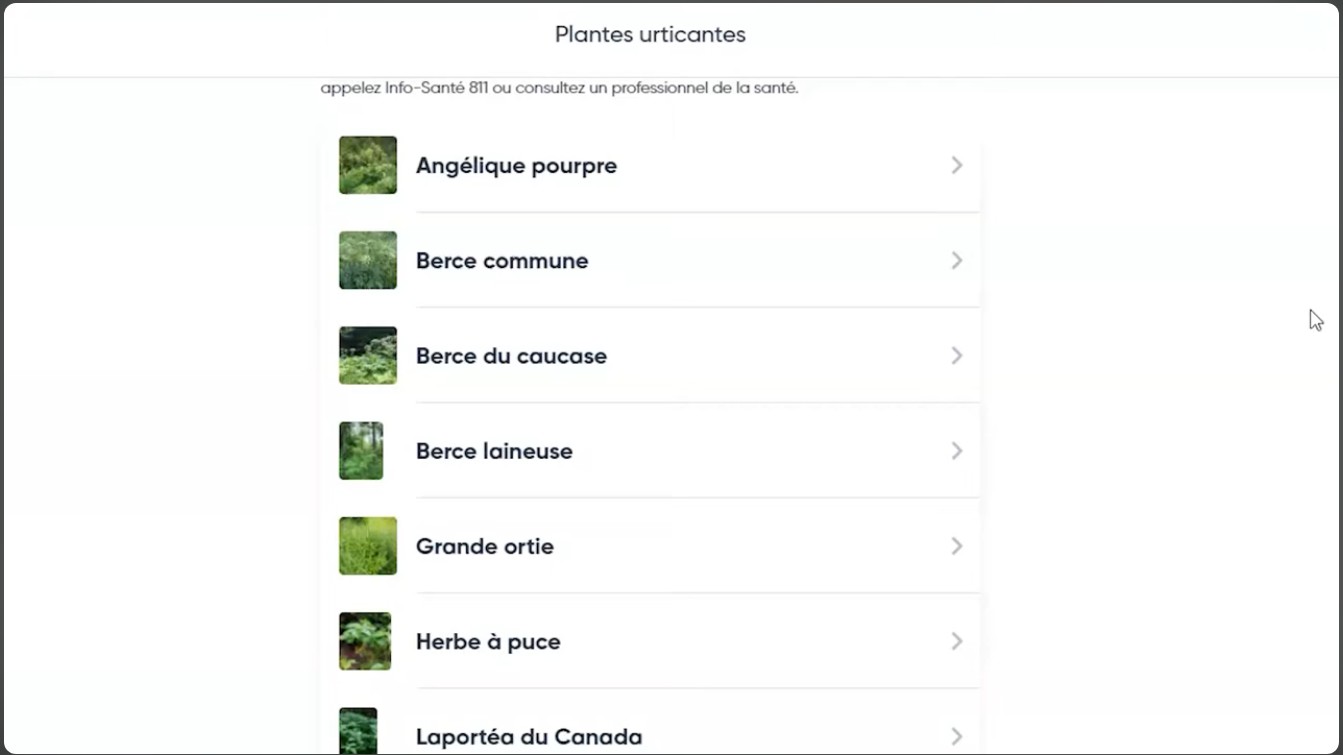Open Laportéa du Canada via chevron

tap(957, 736)
